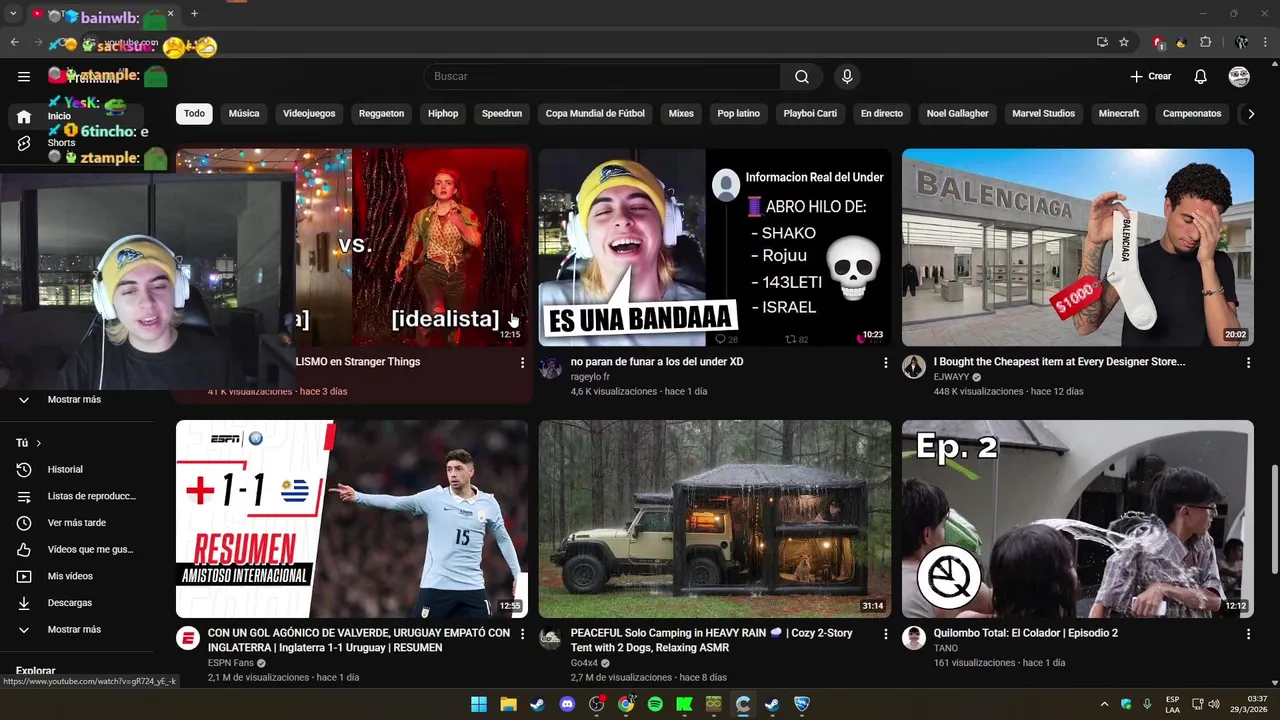Open Chrome extensions puzzle icon
This screenshot has height=720, width=1280.
(x=1205, y=42)
